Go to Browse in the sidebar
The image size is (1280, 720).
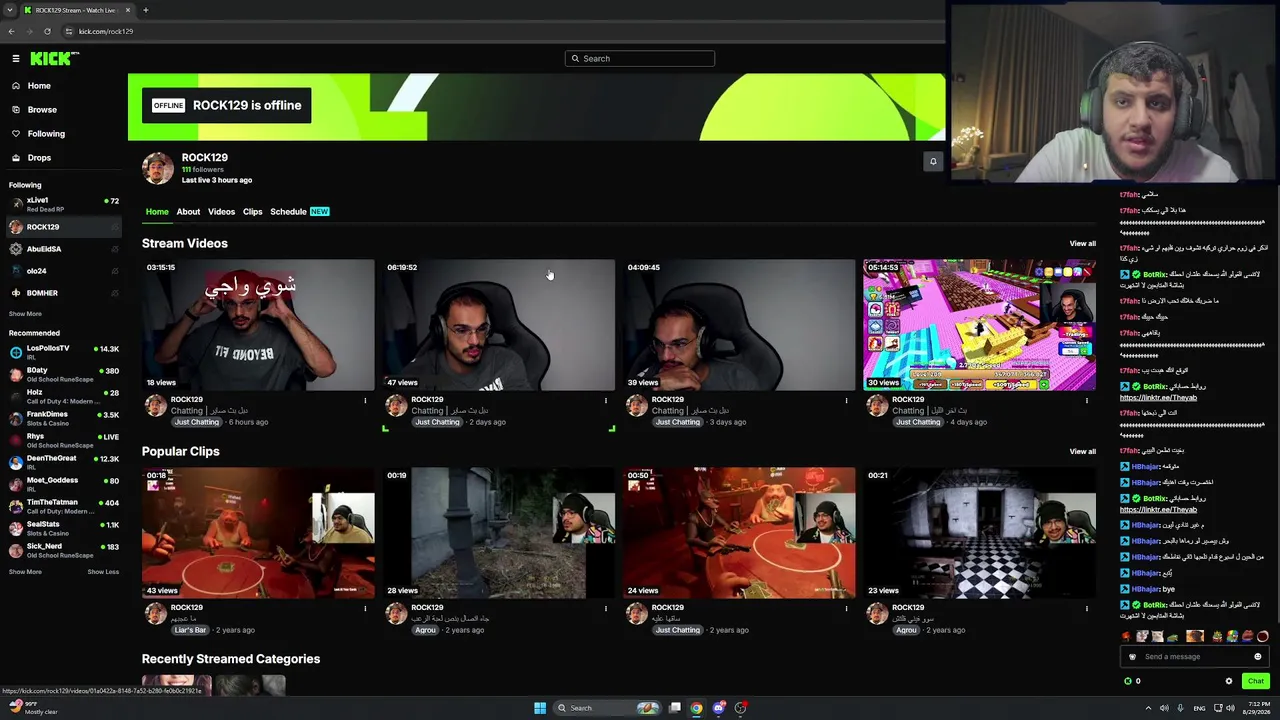click(42, 110)
